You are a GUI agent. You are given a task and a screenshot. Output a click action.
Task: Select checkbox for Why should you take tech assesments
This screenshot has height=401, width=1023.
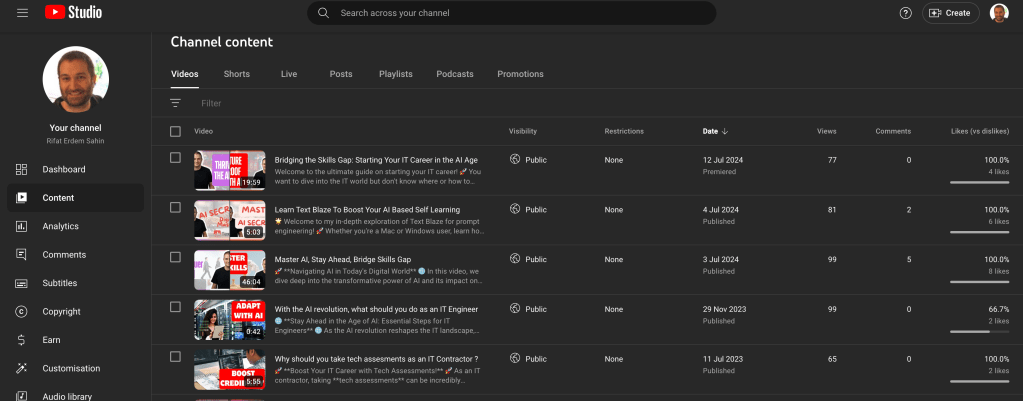click(175, 356)
